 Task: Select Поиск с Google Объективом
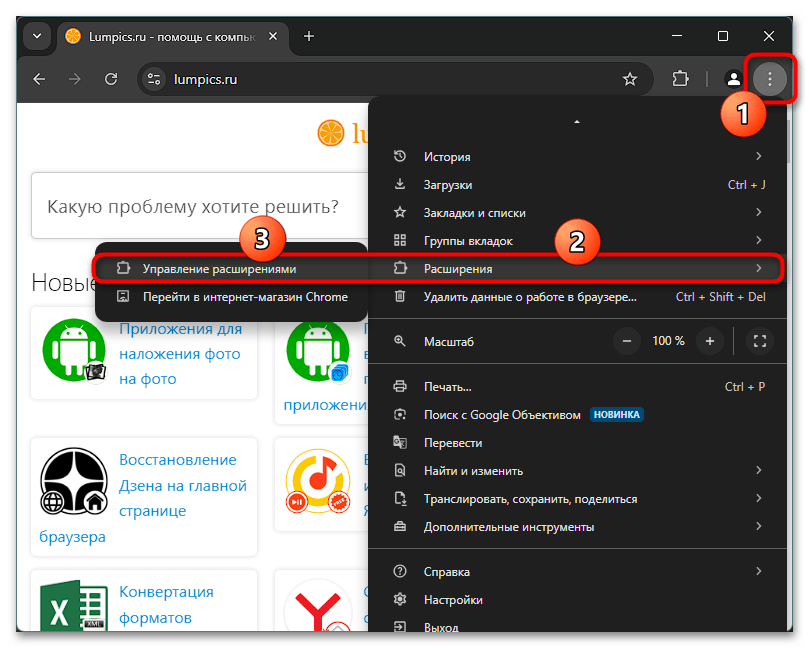(578, 414)
